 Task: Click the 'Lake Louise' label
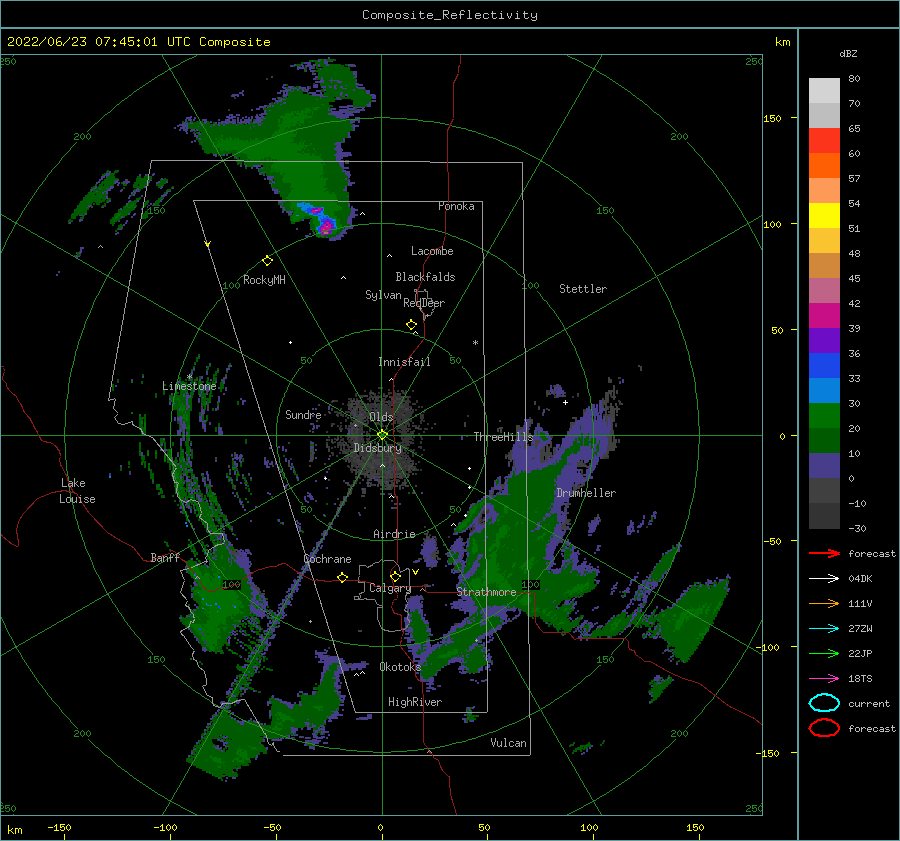[x=77, y=491]
